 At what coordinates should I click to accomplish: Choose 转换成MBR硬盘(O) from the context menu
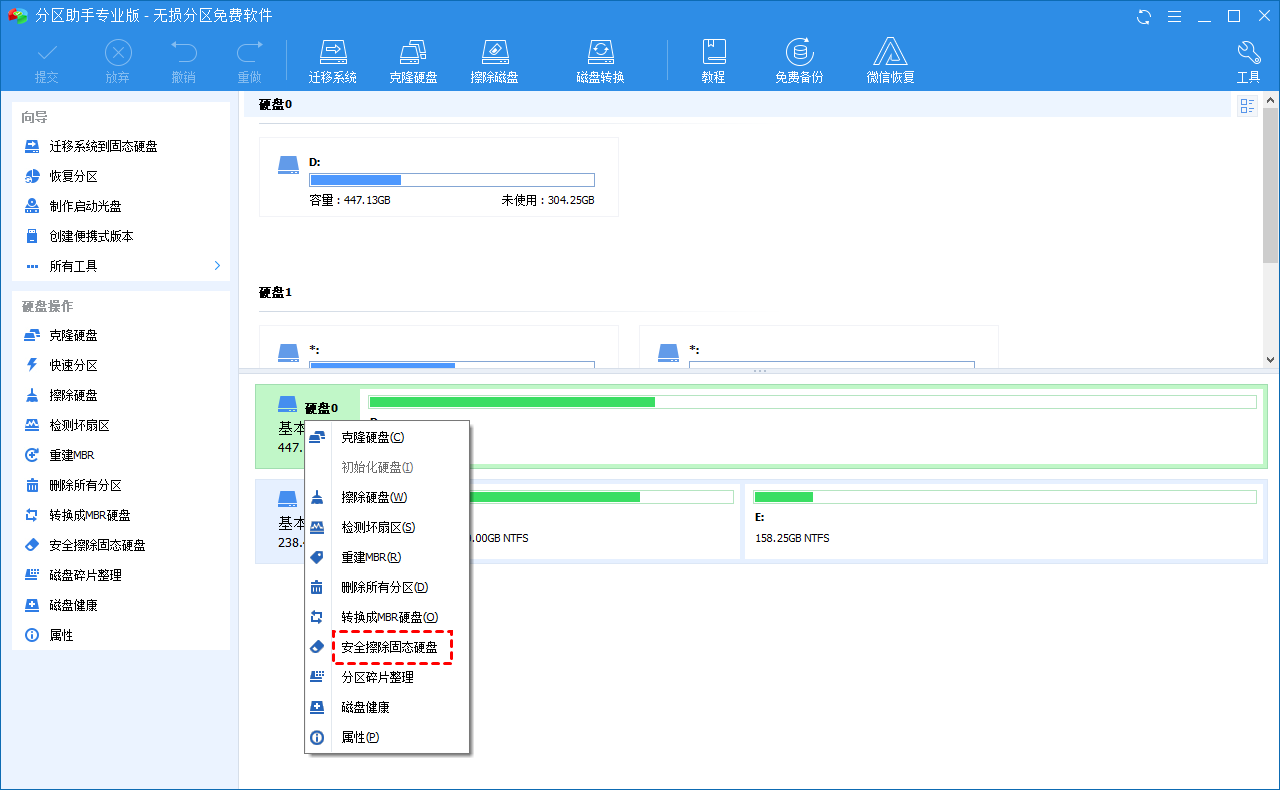point(387,617)
